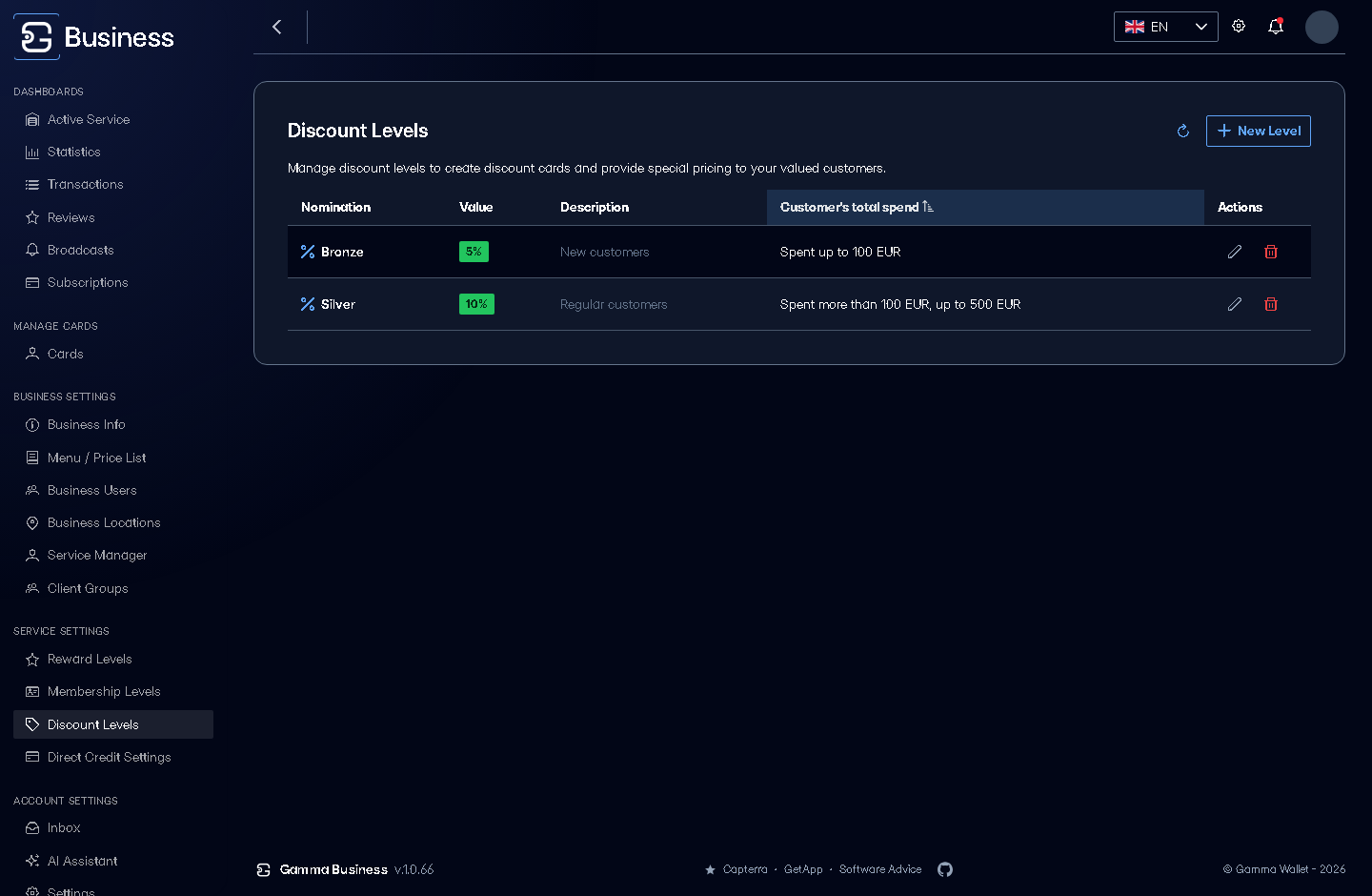Go to Cards management
1372x896 pixels.
[113, 354]
